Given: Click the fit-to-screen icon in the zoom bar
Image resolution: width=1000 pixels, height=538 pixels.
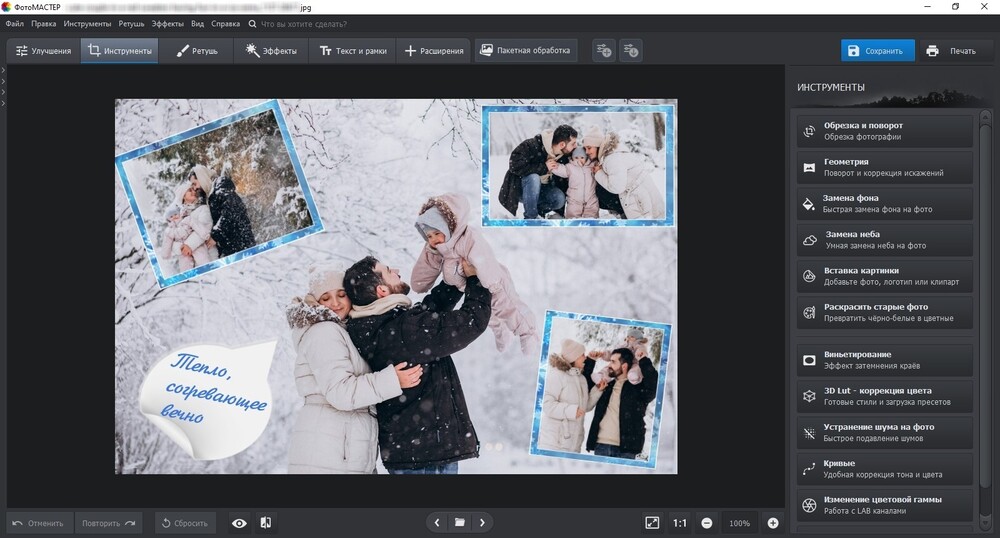Looking at the screenshot, I should tap(652, 522).
